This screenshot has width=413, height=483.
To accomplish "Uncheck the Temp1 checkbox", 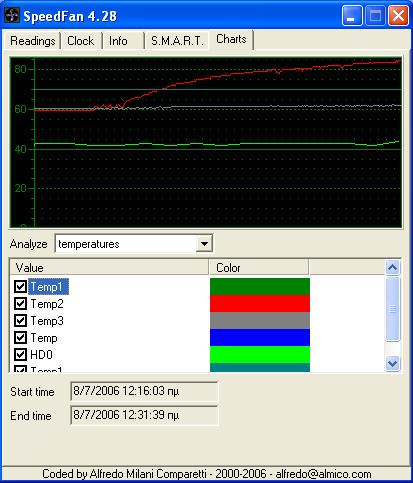I will point(20,286).
